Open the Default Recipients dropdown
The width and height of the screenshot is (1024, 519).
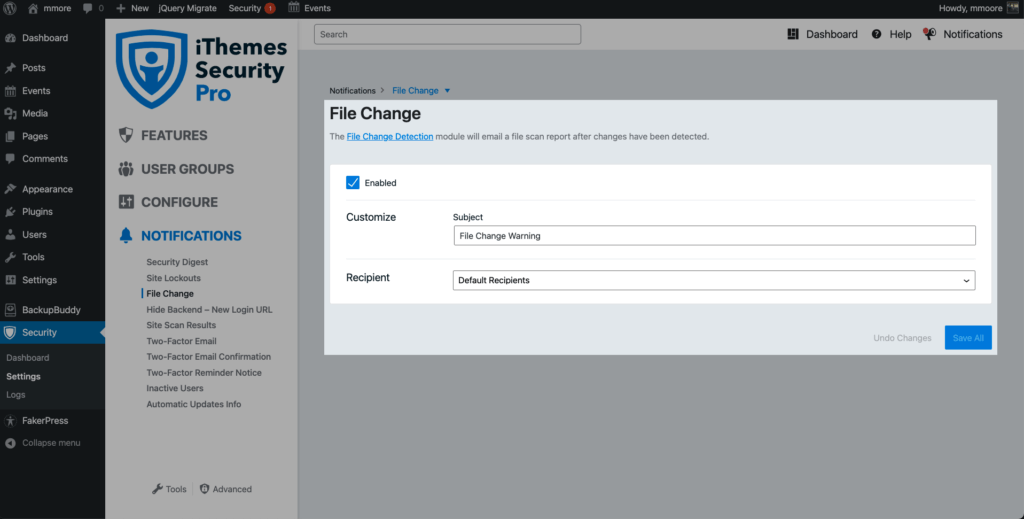point(714,280)
